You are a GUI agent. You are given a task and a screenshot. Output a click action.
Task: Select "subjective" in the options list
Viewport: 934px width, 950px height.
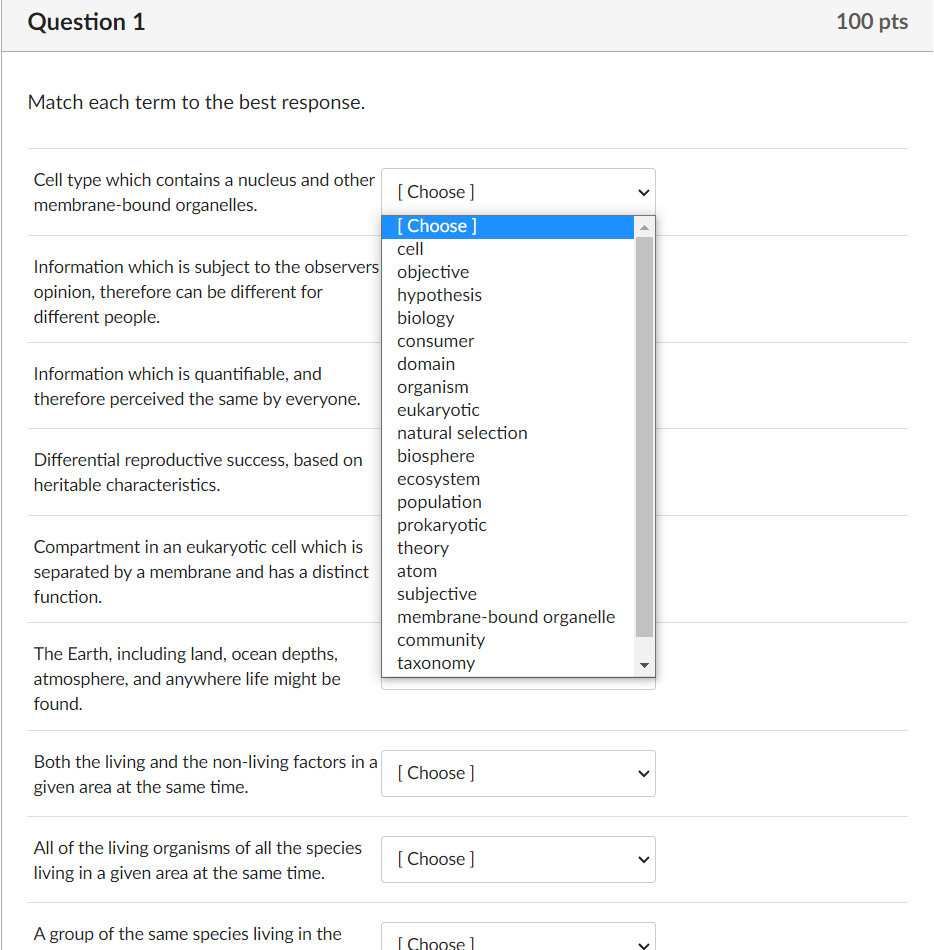point(437,593)
